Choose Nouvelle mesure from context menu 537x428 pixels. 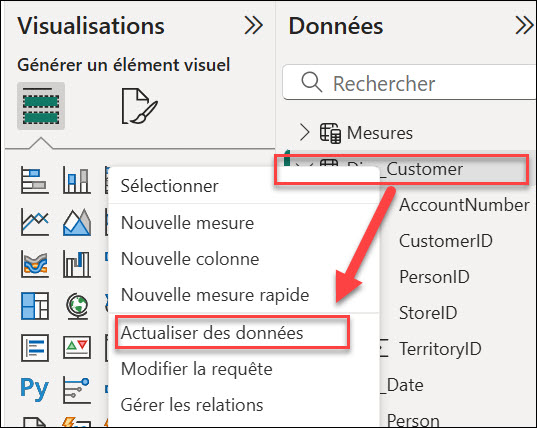click(x=188, y=223)
